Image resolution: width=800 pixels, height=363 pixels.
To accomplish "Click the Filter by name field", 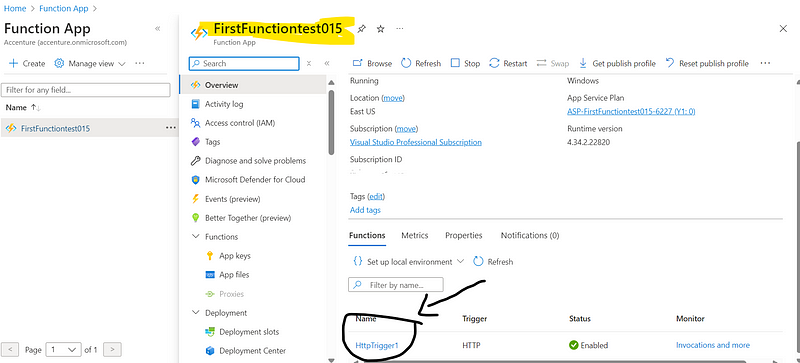I will coord(396,285).
